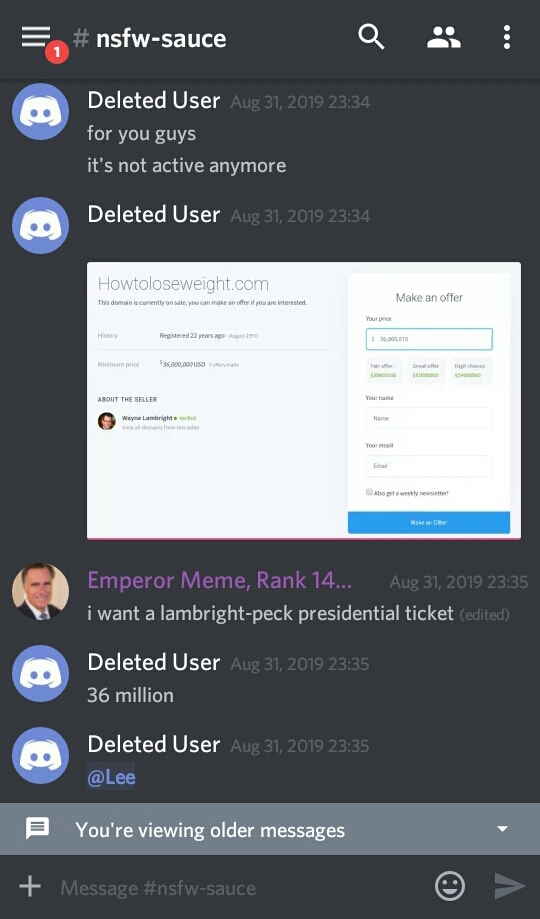
Task: Tap first Deleted User Discord avatar
Action: pyautogui.click(x=40, y=111)
